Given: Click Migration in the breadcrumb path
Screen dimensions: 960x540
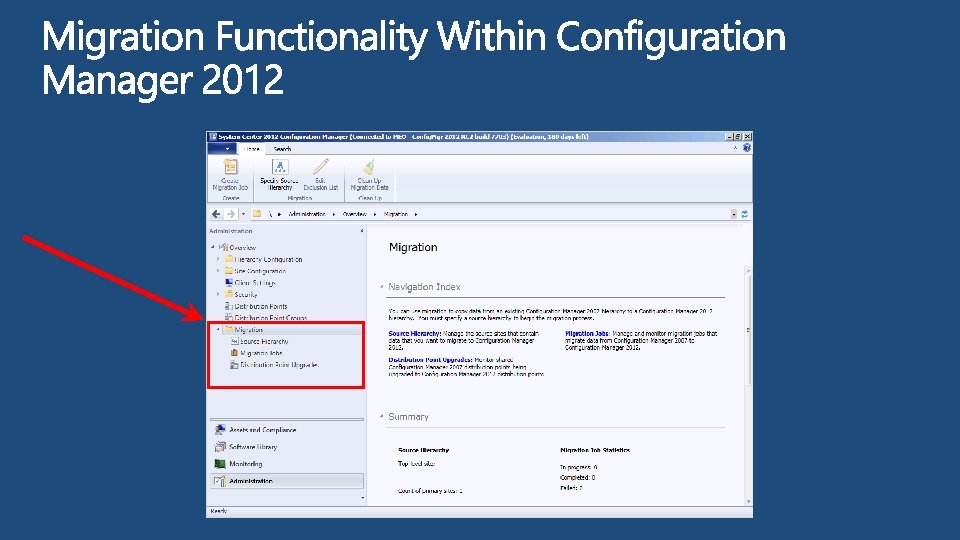Looking at the screenshot, I should 396,214.
